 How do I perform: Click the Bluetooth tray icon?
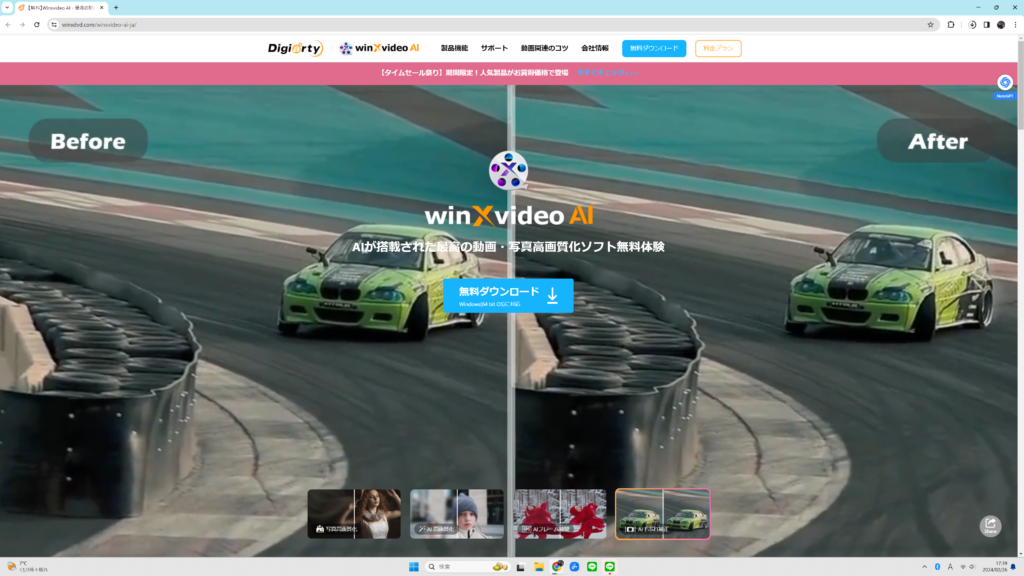(937, 567)
